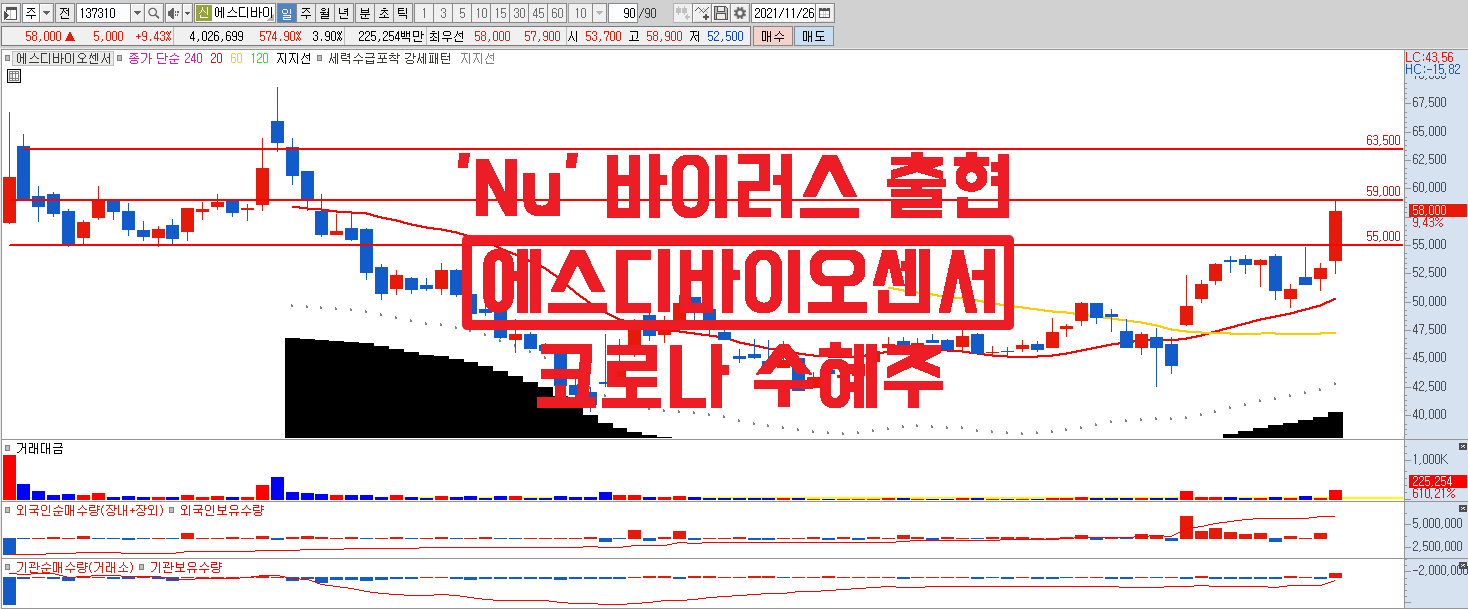
Task: Click the custom interval field showing 10
Action: [x=580, y=13]
